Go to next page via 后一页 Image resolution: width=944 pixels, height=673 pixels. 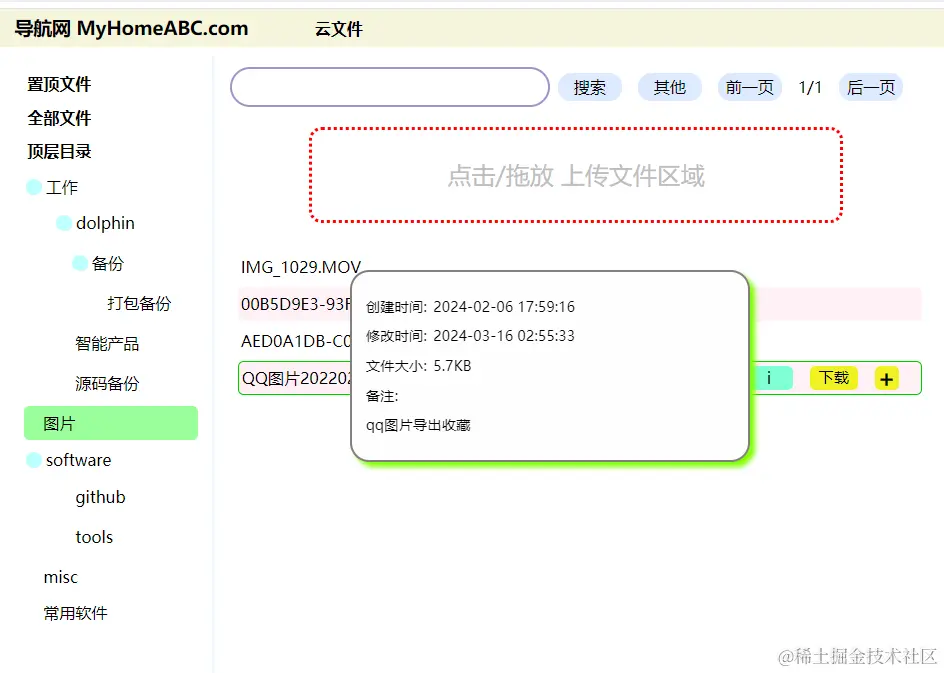tap(870, 87)
